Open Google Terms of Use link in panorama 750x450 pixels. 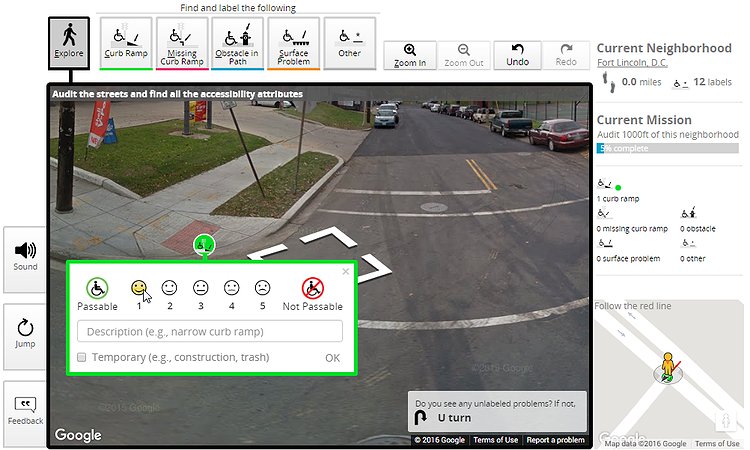tap(496, 440)
